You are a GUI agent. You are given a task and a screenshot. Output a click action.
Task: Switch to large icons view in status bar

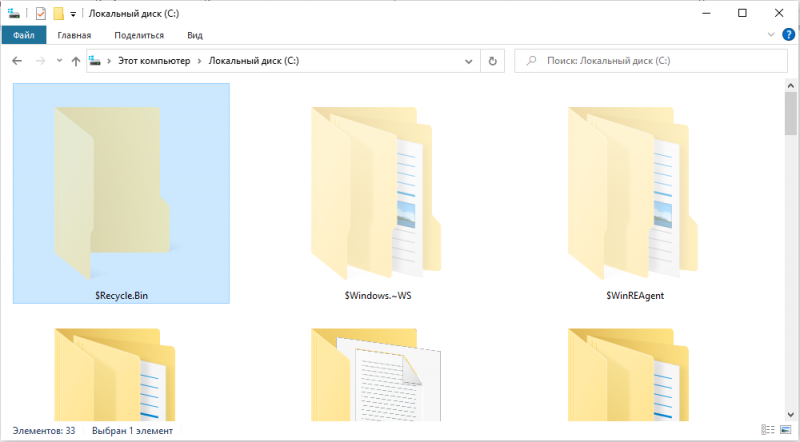(785, 430)
